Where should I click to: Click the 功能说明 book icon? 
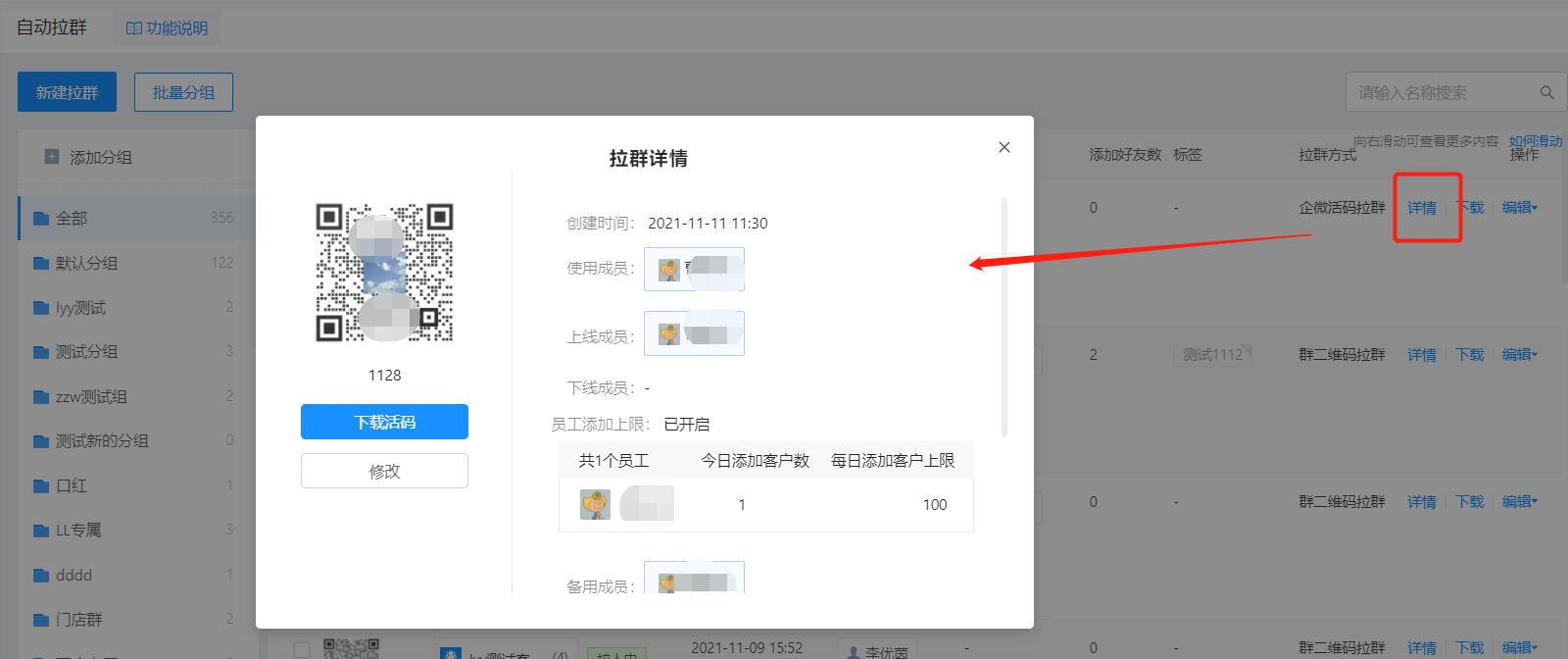click(134, 28)
